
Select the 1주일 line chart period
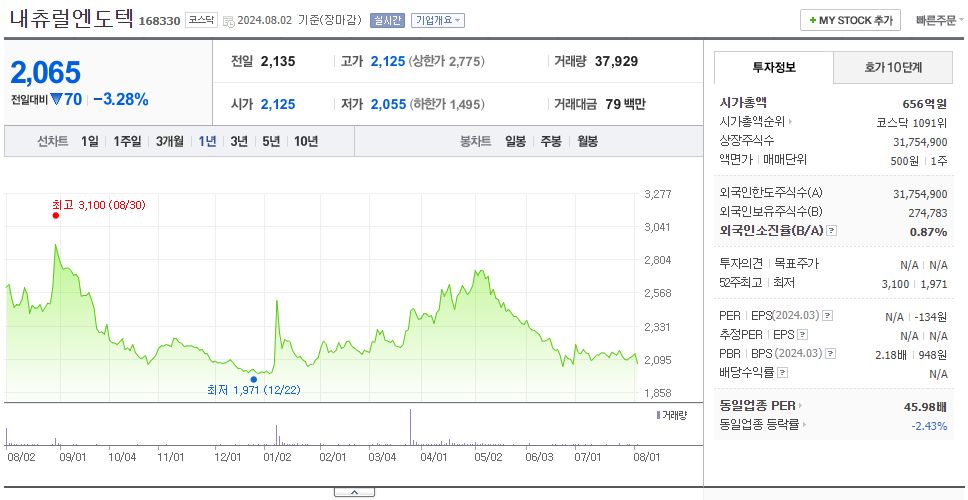pos(127,141)
